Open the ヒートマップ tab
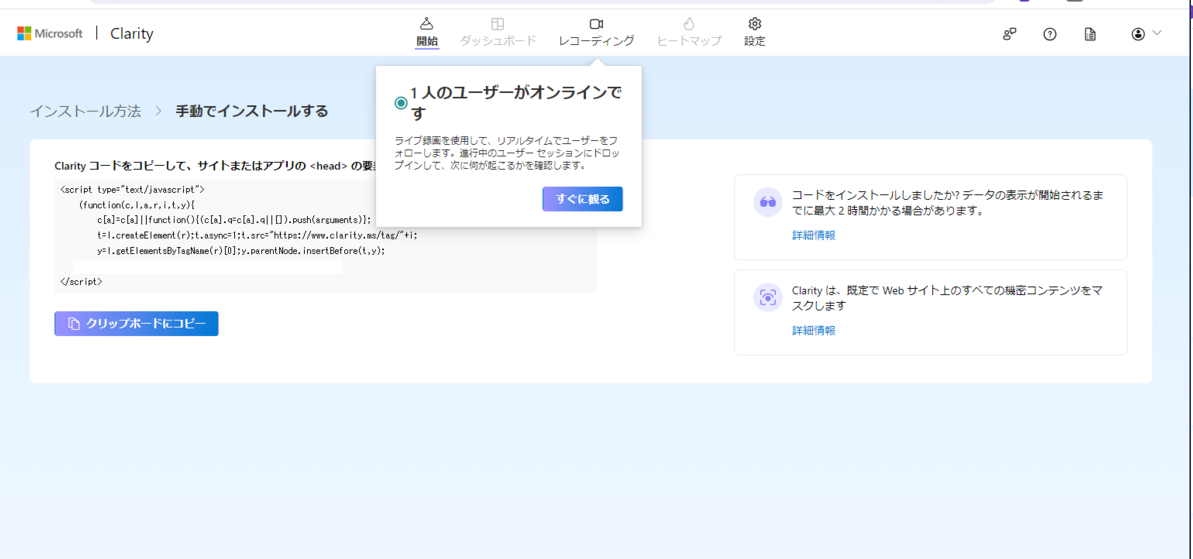This screenshot has width=1193, height=559. tap(689, 33)
